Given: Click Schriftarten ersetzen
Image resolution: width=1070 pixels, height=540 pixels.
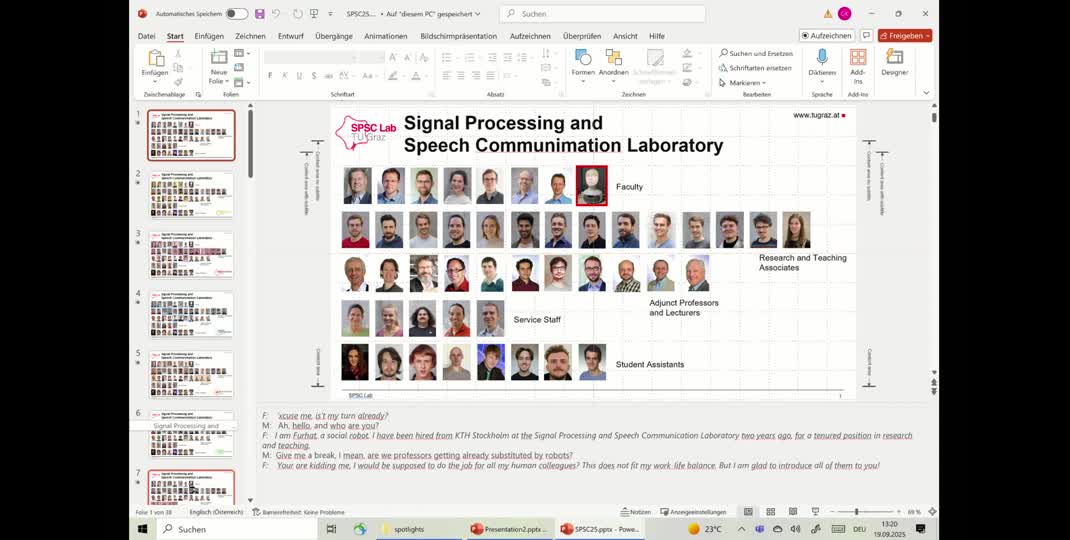Looking at the screenshot, I should coord(755,68).
